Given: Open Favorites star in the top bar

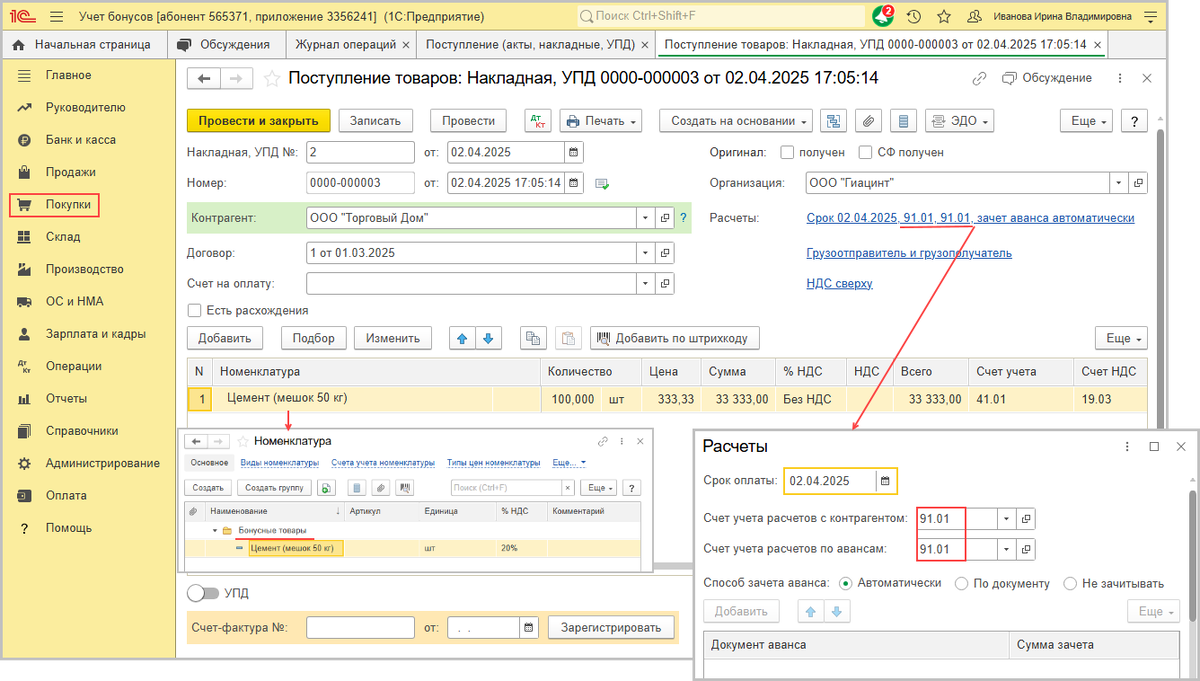Looking at the screenshot, I should [943, 16].
